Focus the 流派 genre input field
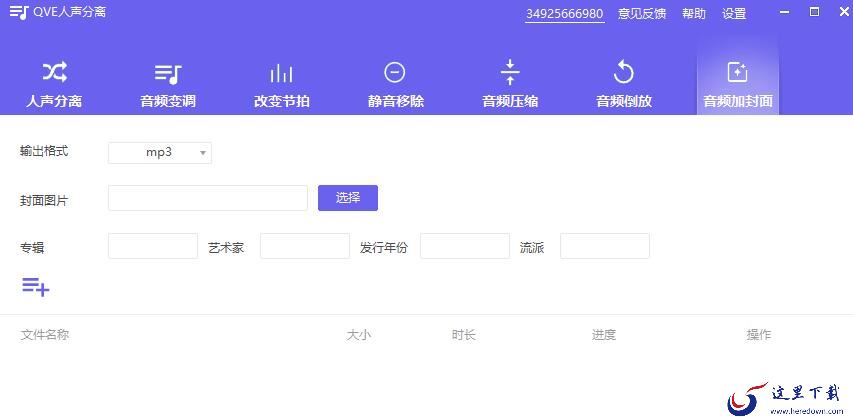853x419 pixels. [605, 246]
